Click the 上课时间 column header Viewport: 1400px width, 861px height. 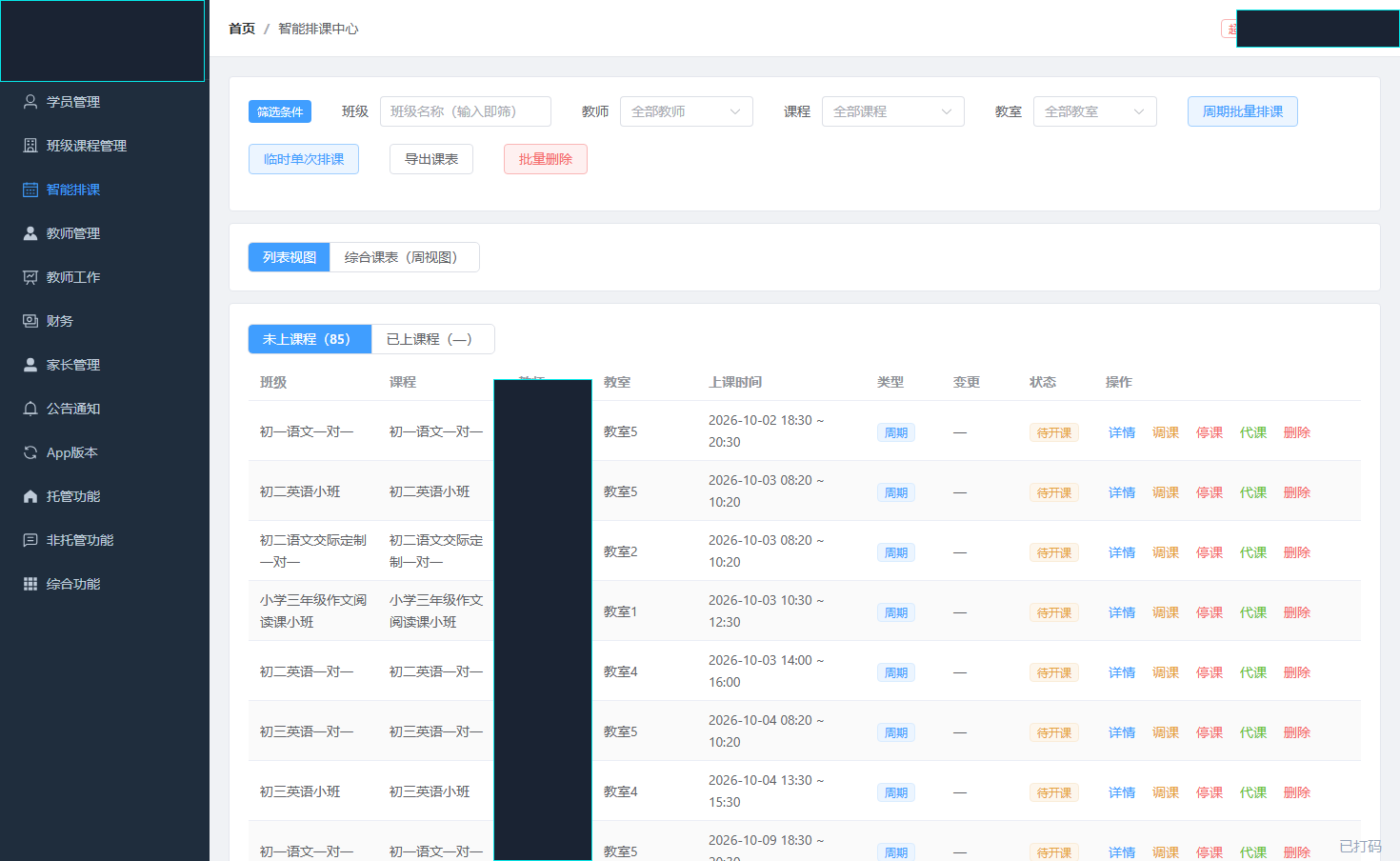[735, 382]
